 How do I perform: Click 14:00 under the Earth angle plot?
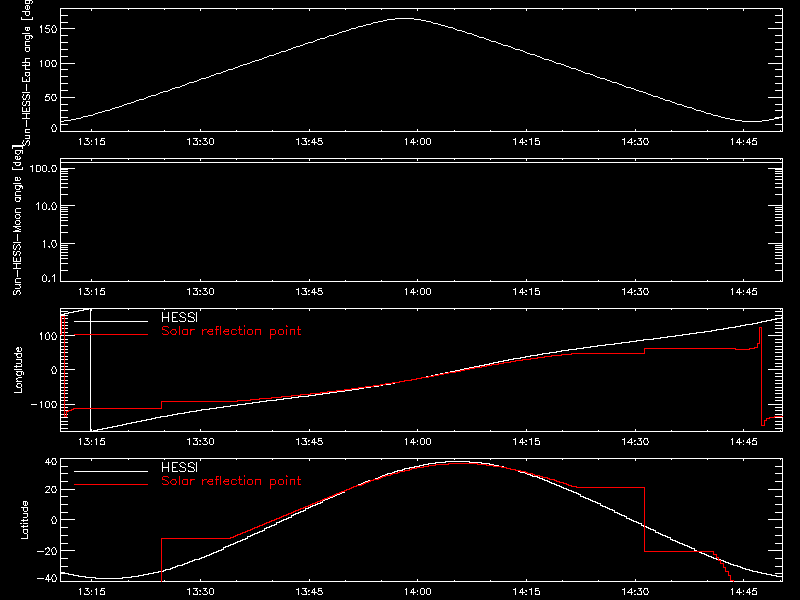pyautogui.click(x=418, y=142)
